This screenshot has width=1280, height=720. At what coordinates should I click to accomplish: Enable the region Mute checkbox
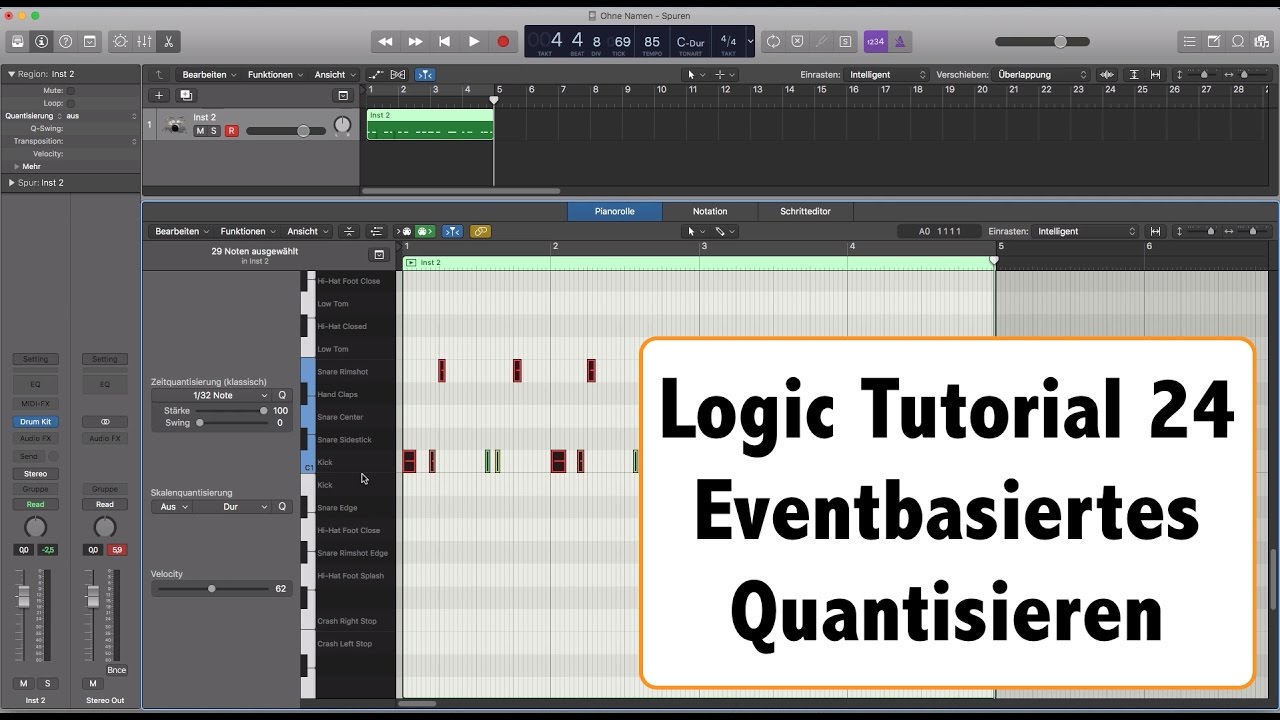(70, 90)
